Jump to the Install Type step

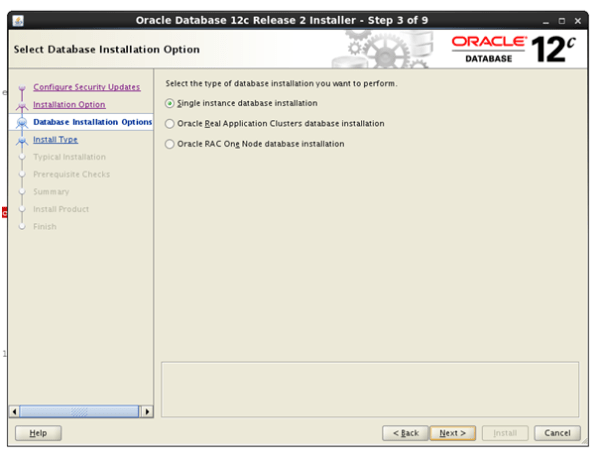pos(55,139)
